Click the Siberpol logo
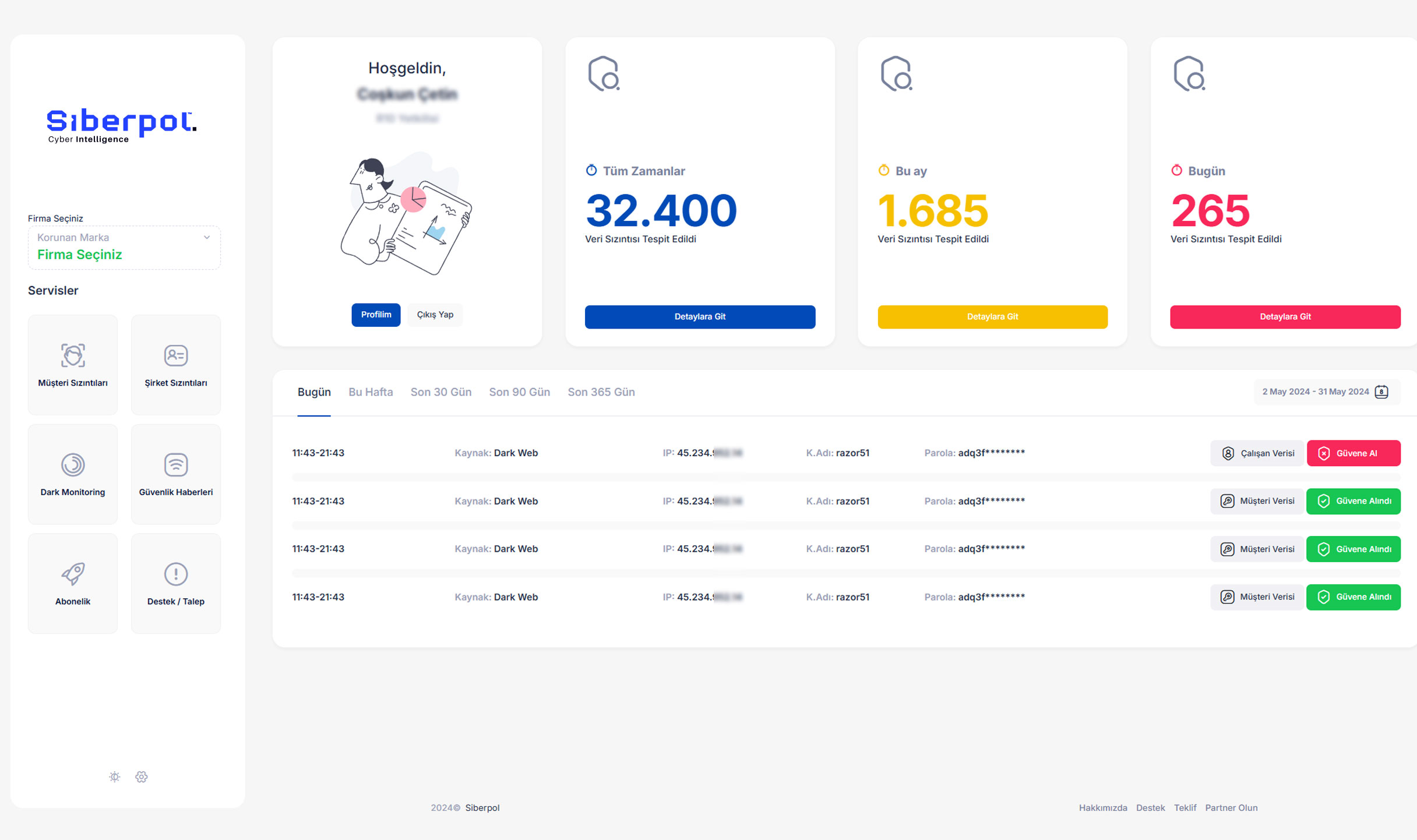1417x840 pixels. pos(121,125)
